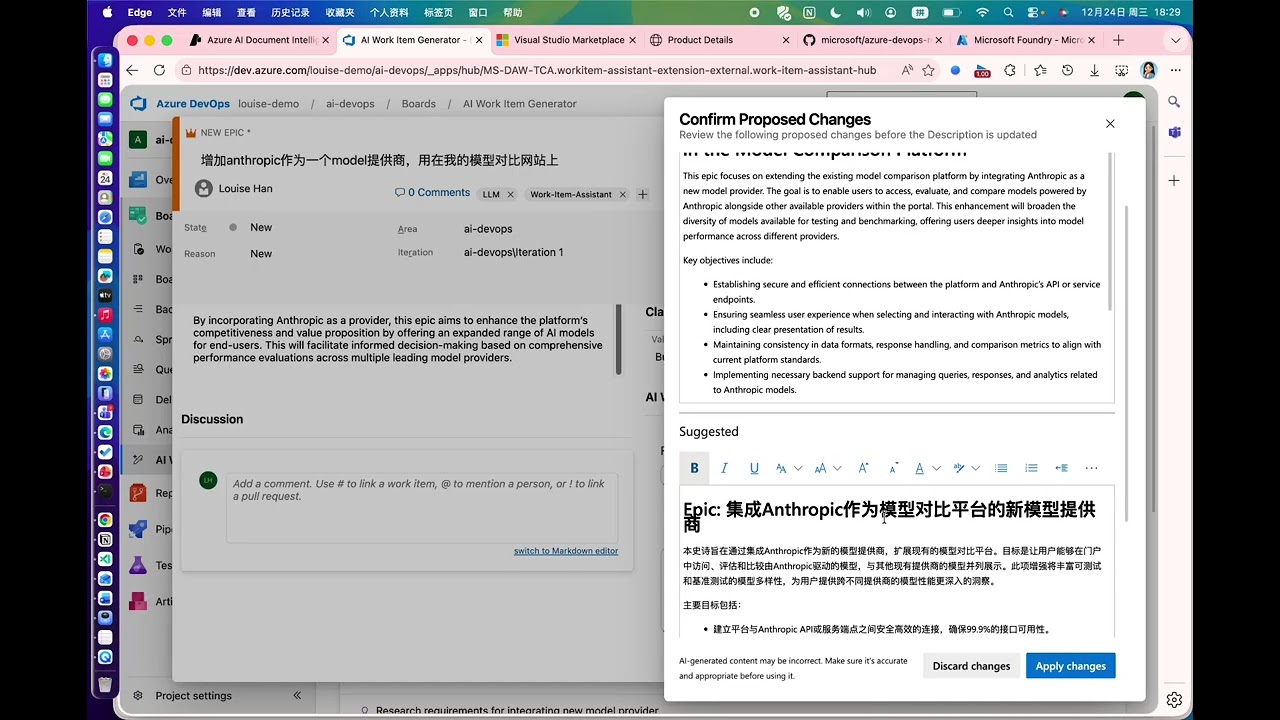The image size is (1280, 720).
Task: Click the Add a comment text box
Action: click(x=422, y=508)
